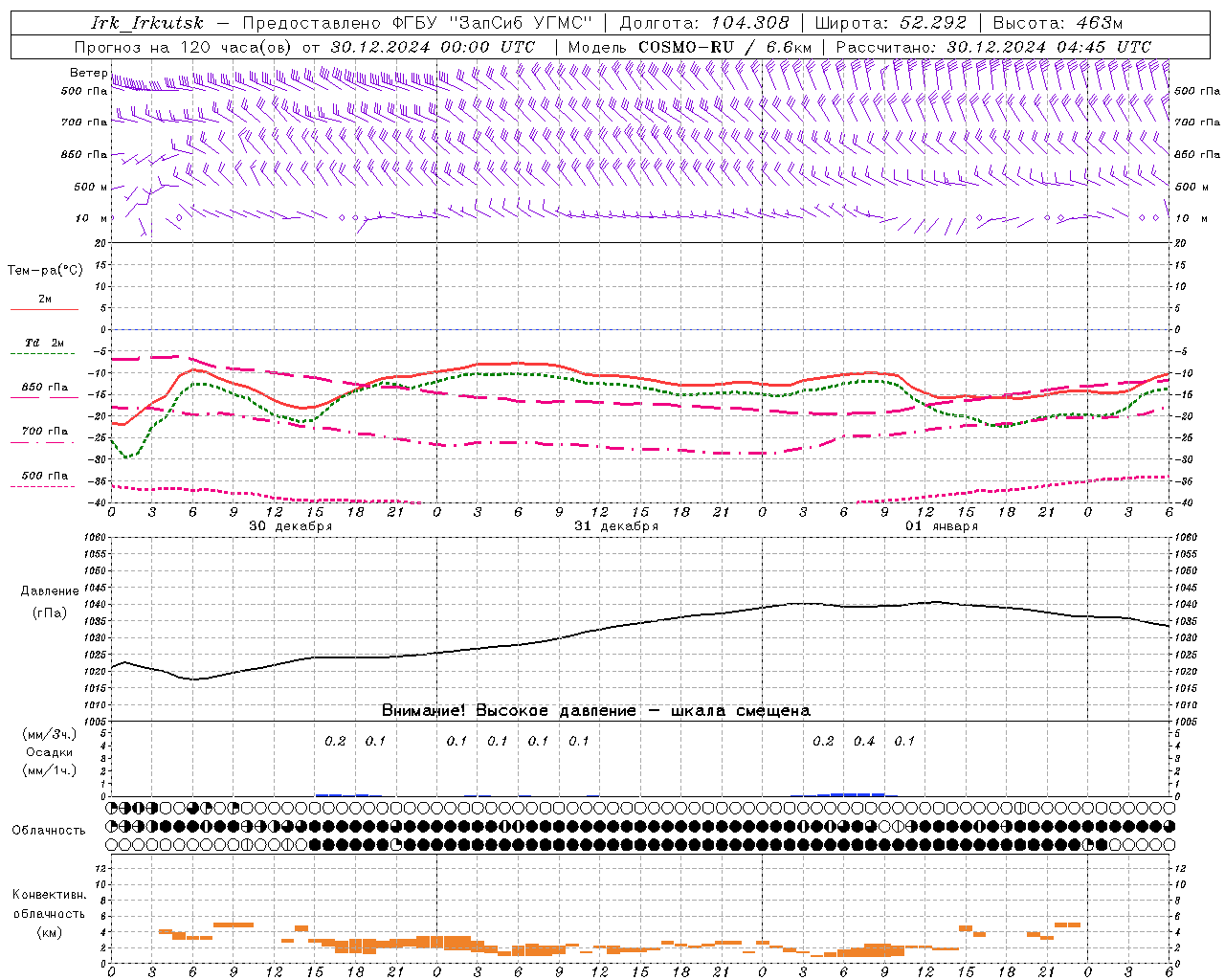
Task: Click the "Осадки" precipitation label
Action: pos(49,752)
